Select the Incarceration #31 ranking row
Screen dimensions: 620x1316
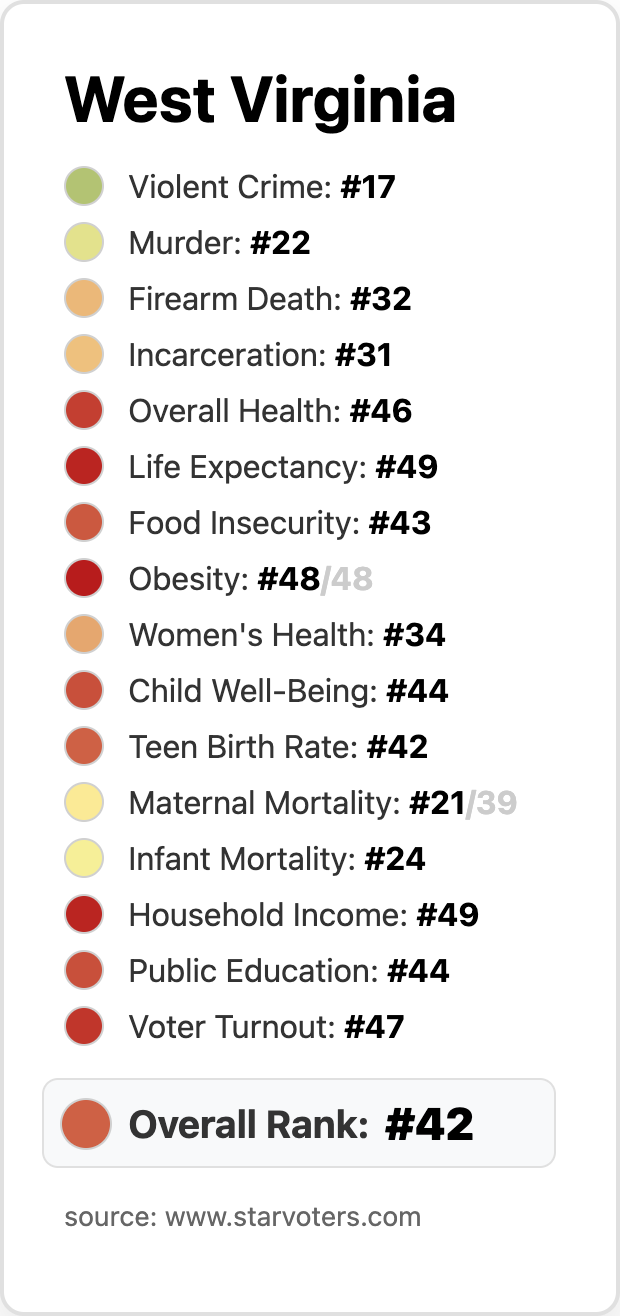click(x=260, y=355)
